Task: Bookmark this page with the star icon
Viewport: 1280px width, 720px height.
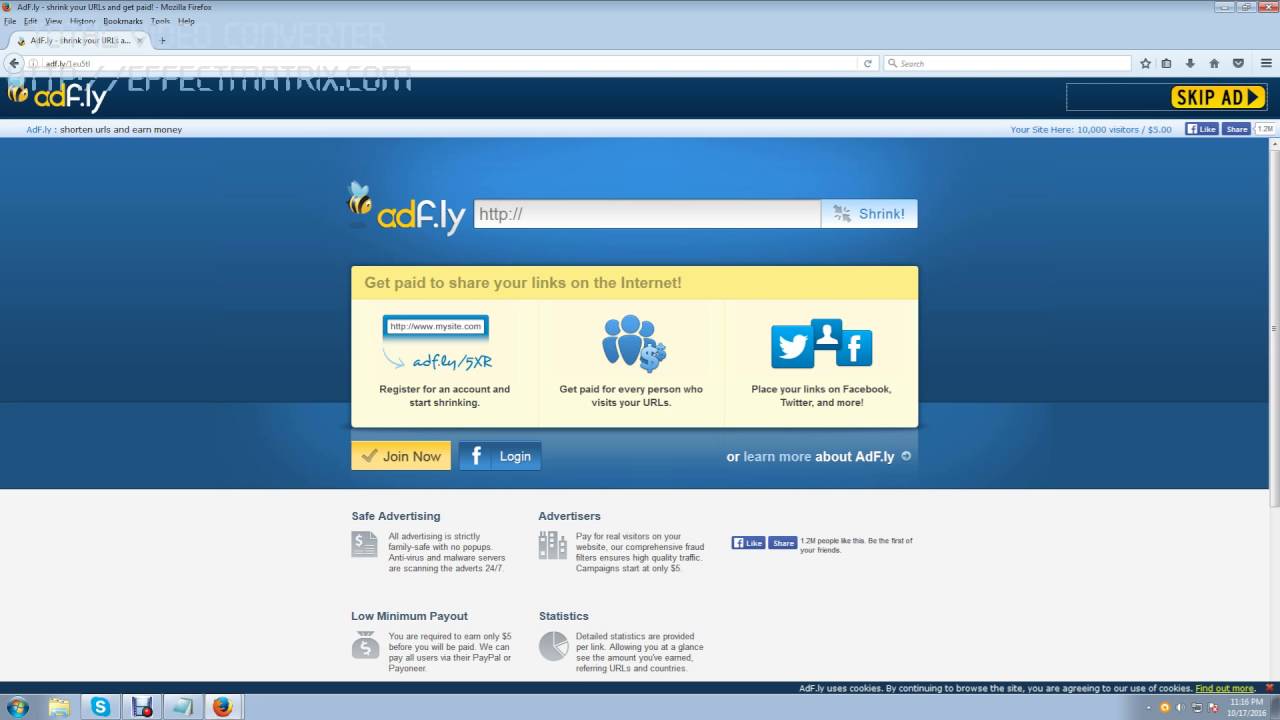Action: click(1146, 63)
